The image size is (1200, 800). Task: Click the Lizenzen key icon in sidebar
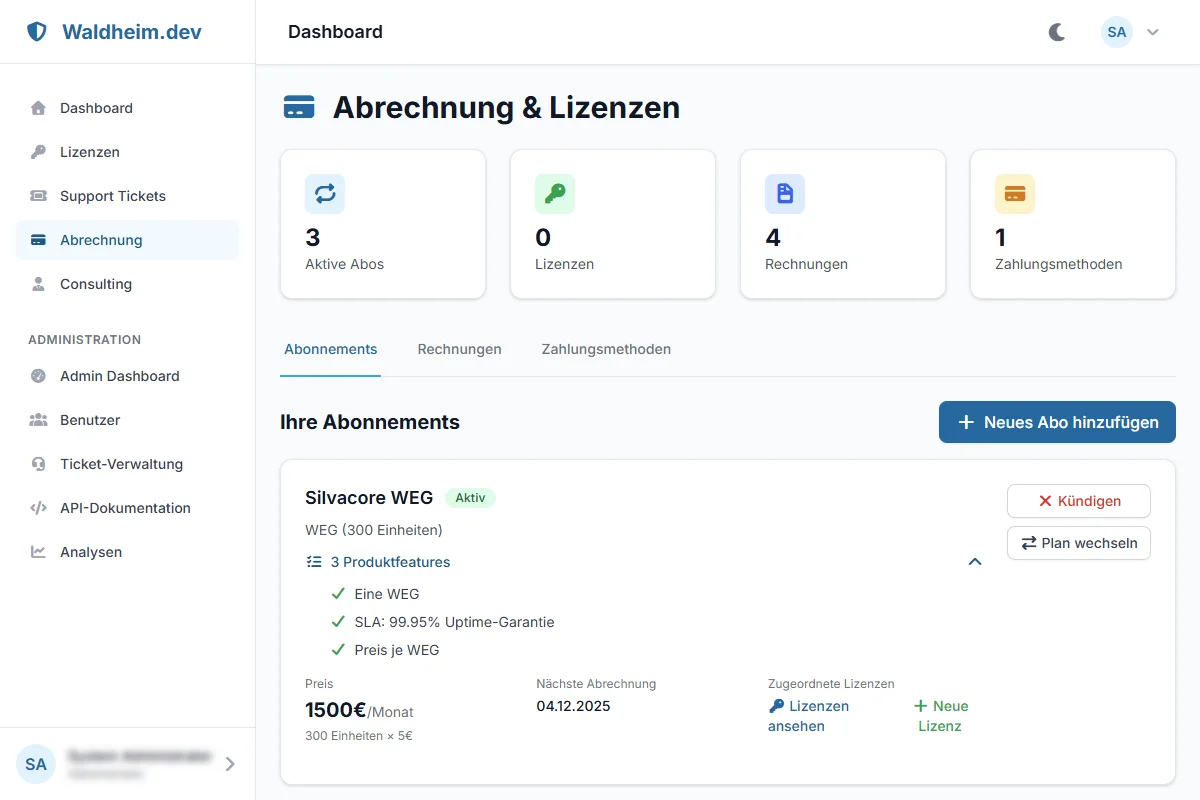pos(38,152)
